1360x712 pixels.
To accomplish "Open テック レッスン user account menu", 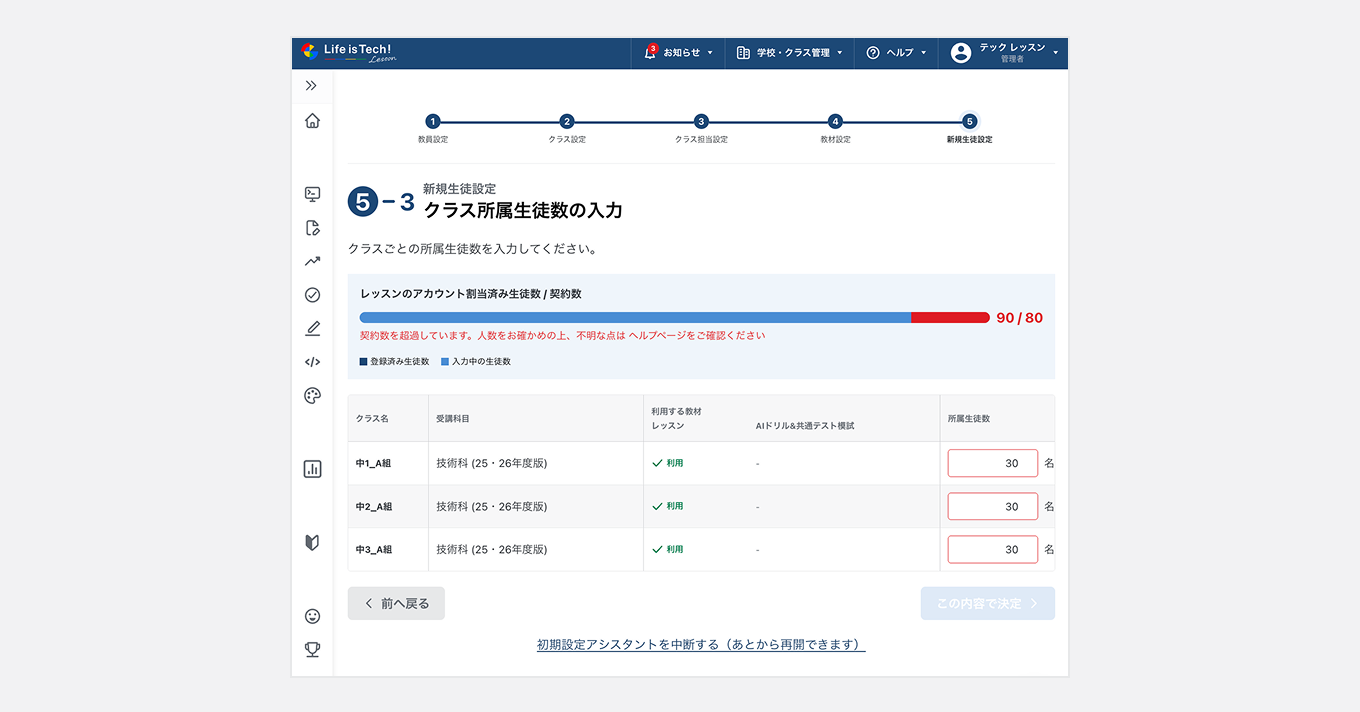I will (1003, 53).
